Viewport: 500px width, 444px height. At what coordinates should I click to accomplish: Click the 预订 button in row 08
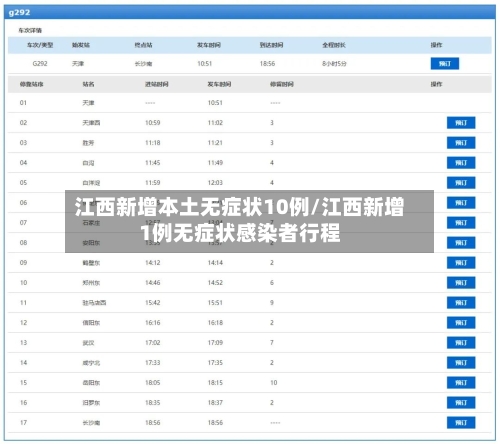point(461,243)
